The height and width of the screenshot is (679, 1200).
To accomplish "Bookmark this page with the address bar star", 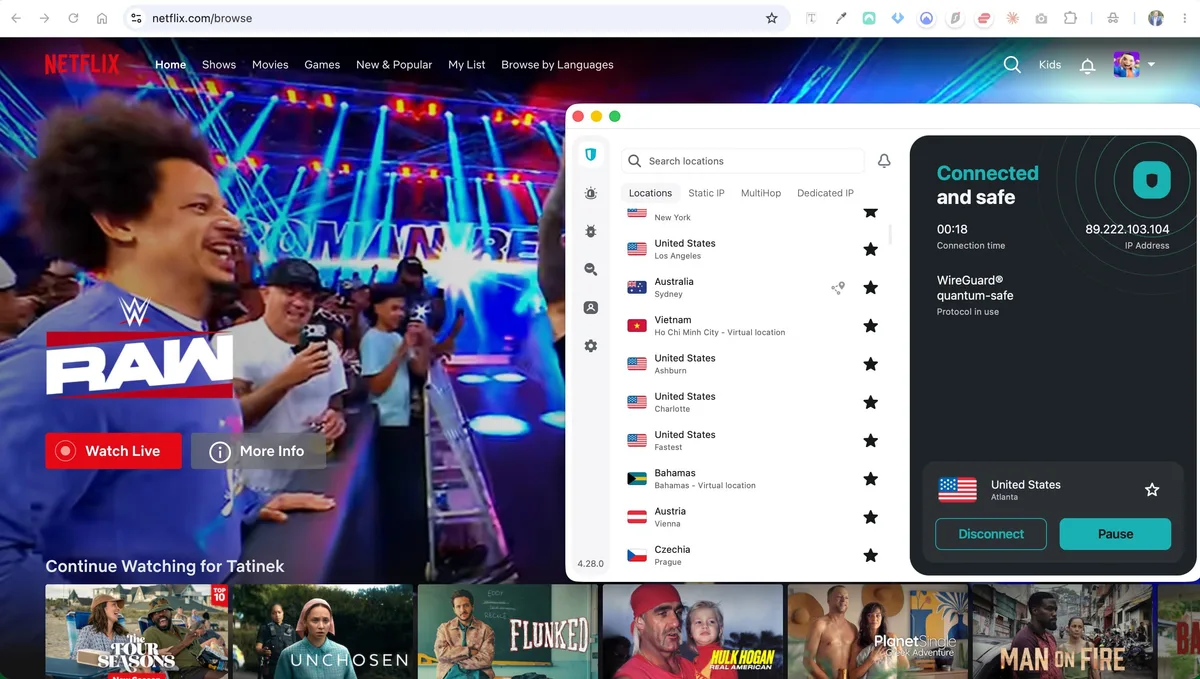I will (x=772, y=18).
